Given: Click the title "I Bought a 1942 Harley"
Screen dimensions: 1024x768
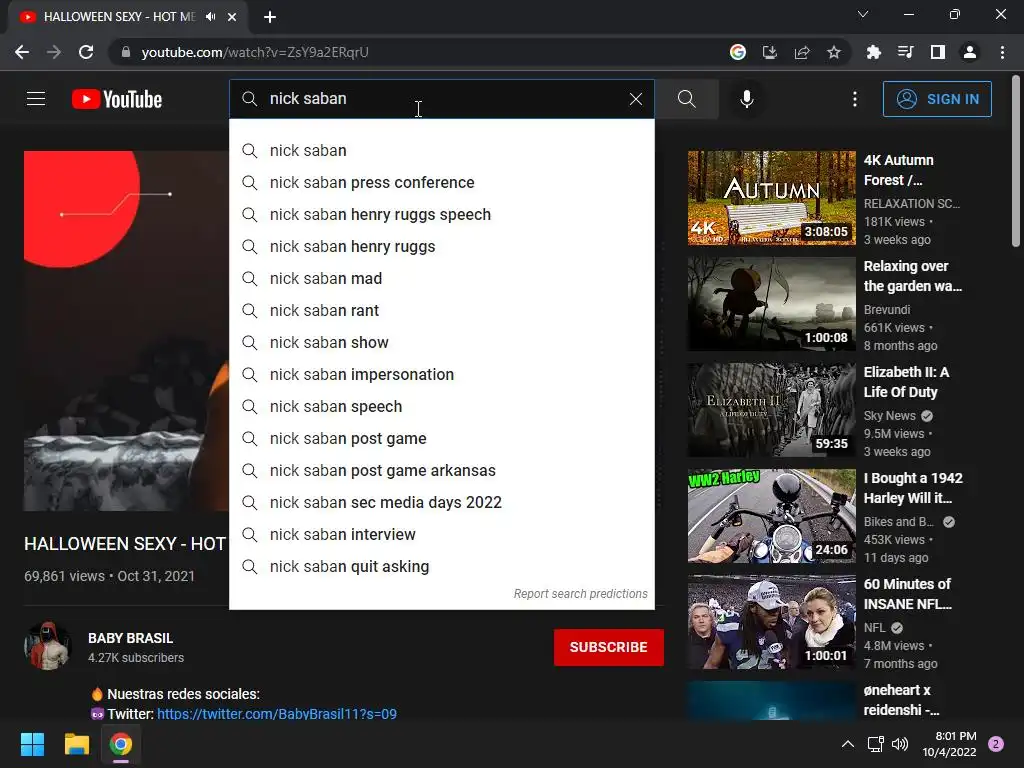Looking at the screenshot, I should coord(913,488).
